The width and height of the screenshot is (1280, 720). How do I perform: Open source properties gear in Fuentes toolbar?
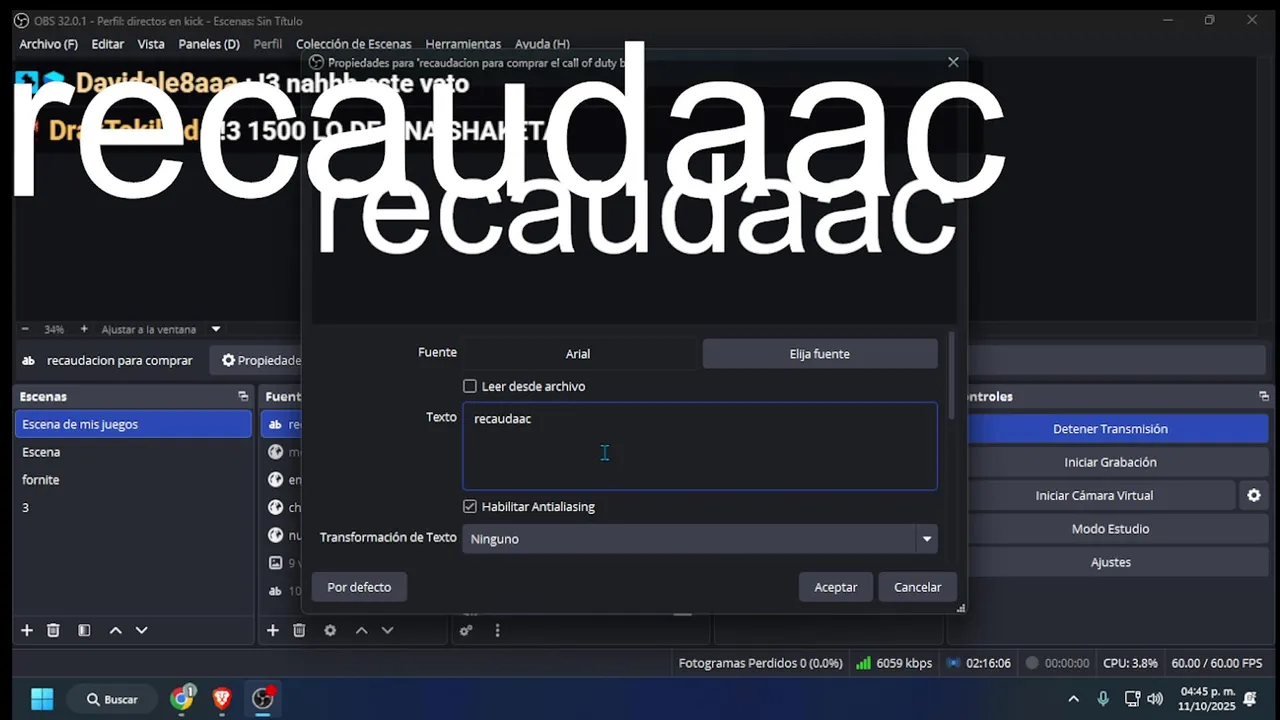330,630
